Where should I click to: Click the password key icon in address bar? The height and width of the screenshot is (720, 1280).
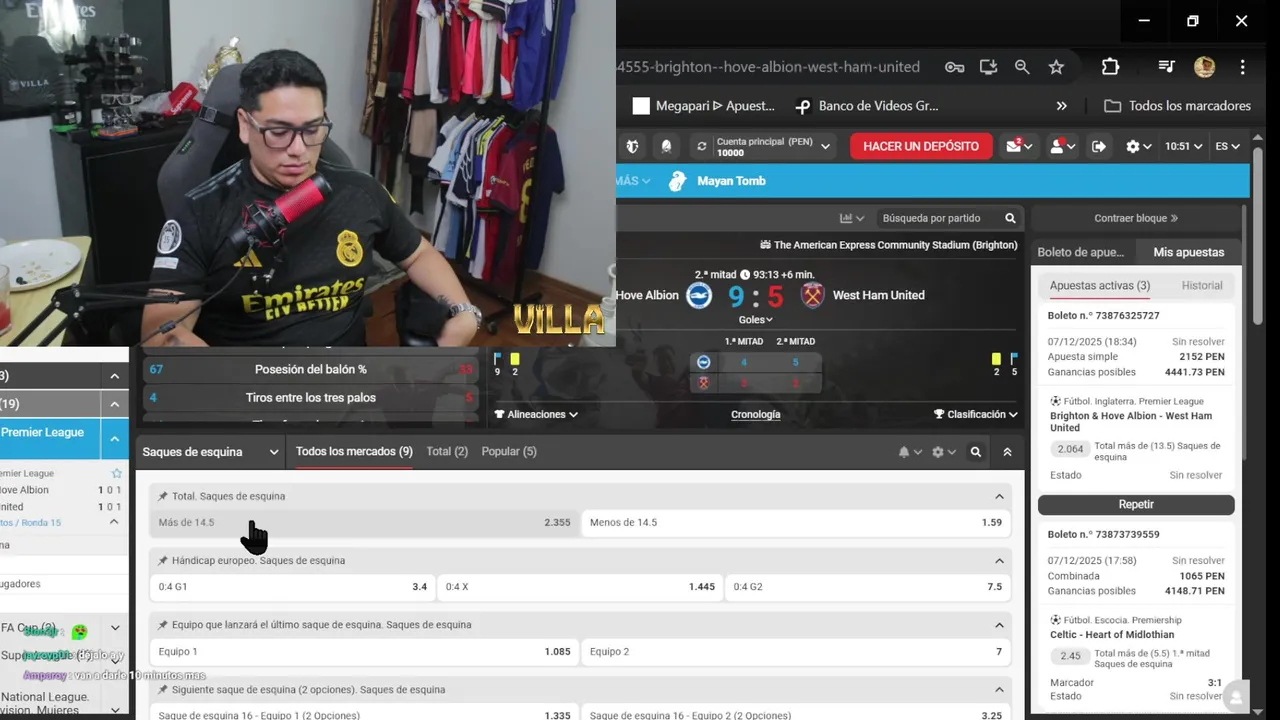click(954, 67)
